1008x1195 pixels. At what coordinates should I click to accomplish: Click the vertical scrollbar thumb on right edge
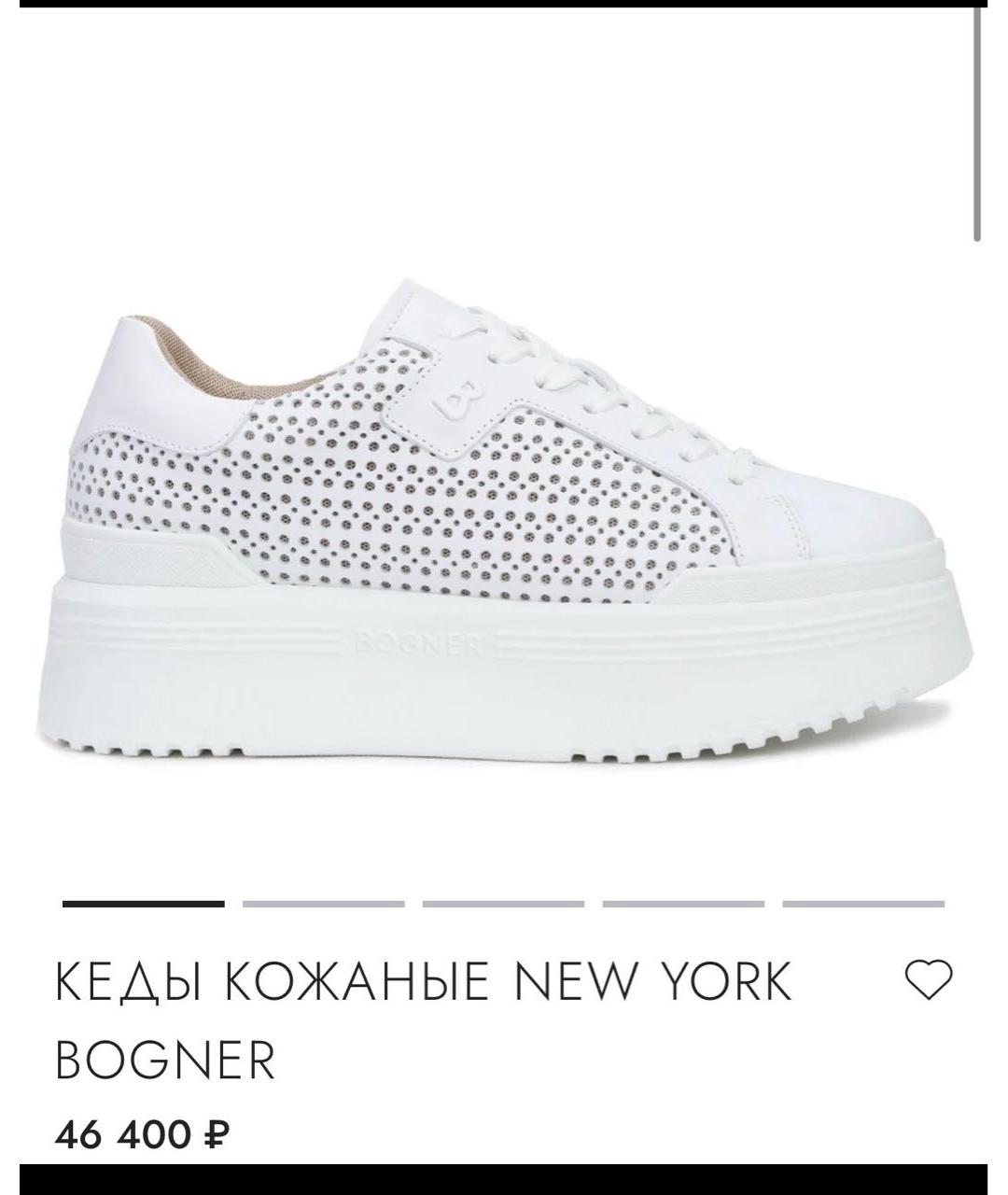click(x=977, y=126)
